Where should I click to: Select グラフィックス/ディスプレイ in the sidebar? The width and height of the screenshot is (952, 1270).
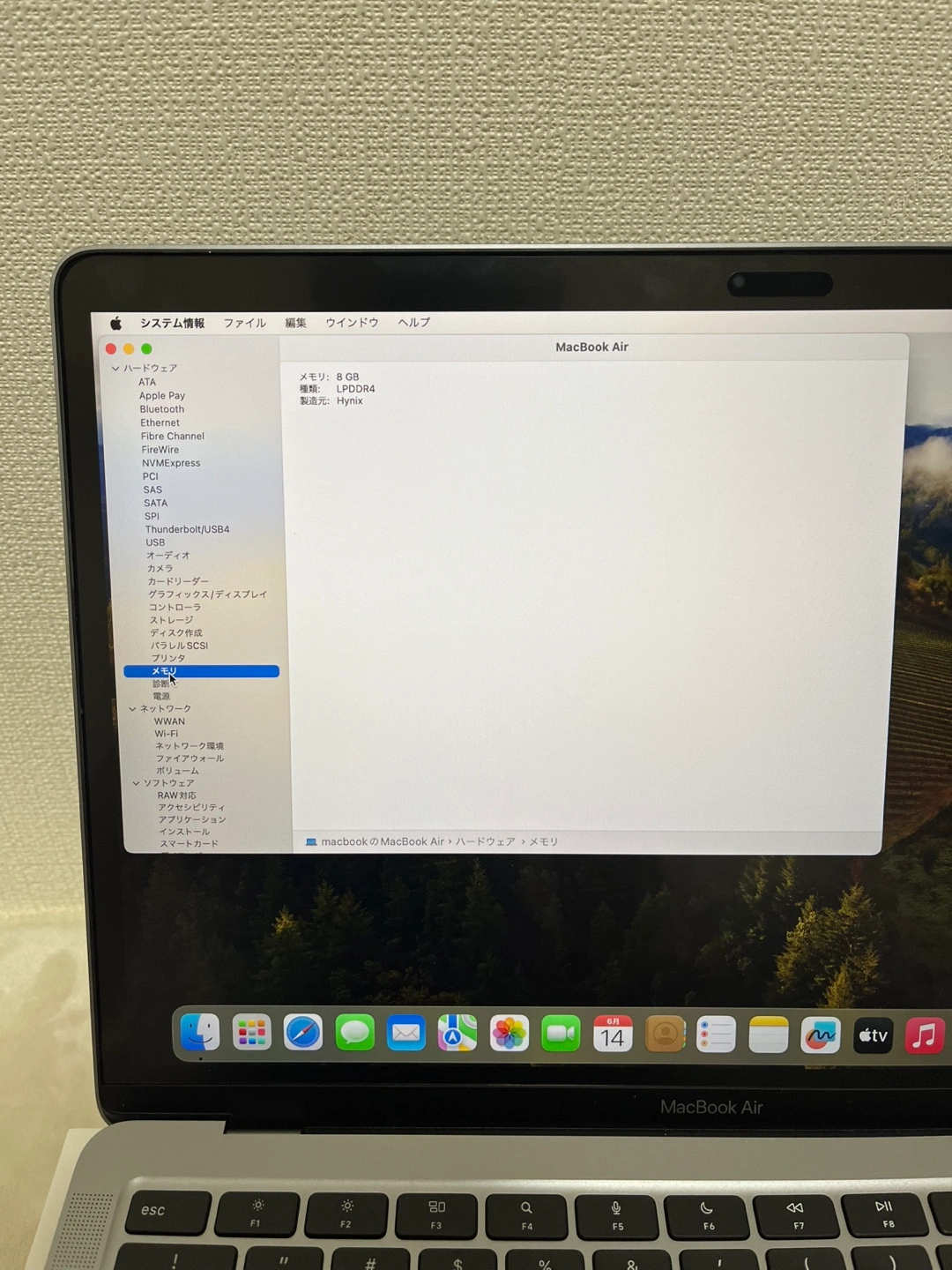click(207, 594)
